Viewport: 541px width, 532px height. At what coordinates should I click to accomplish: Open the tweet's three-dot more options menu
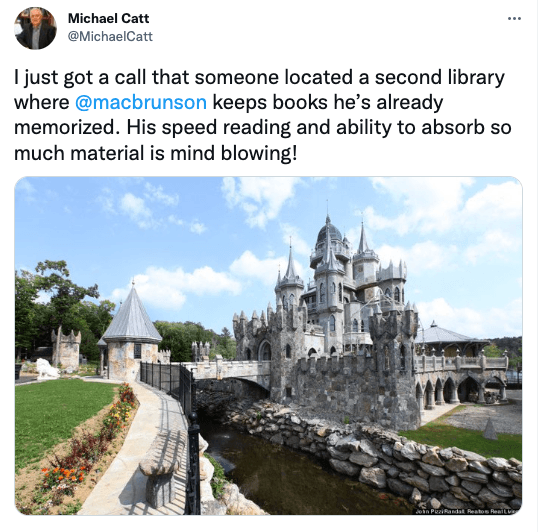pos(514,19)
